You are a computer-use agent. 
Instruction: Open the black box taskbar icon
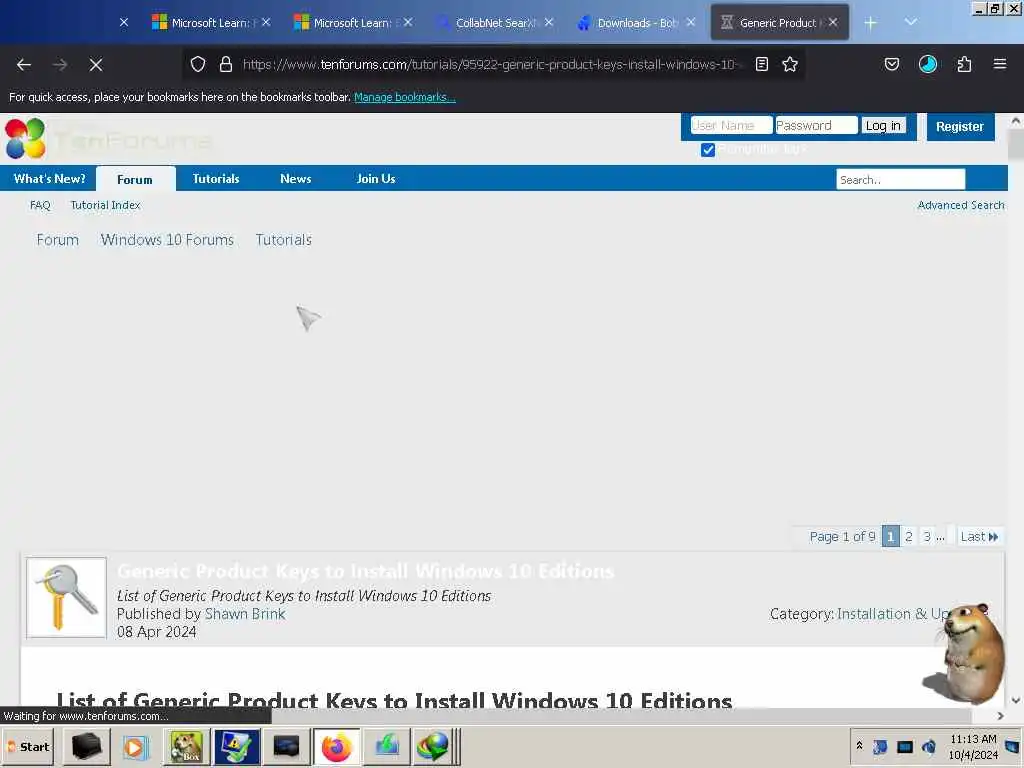click(86, 746)
